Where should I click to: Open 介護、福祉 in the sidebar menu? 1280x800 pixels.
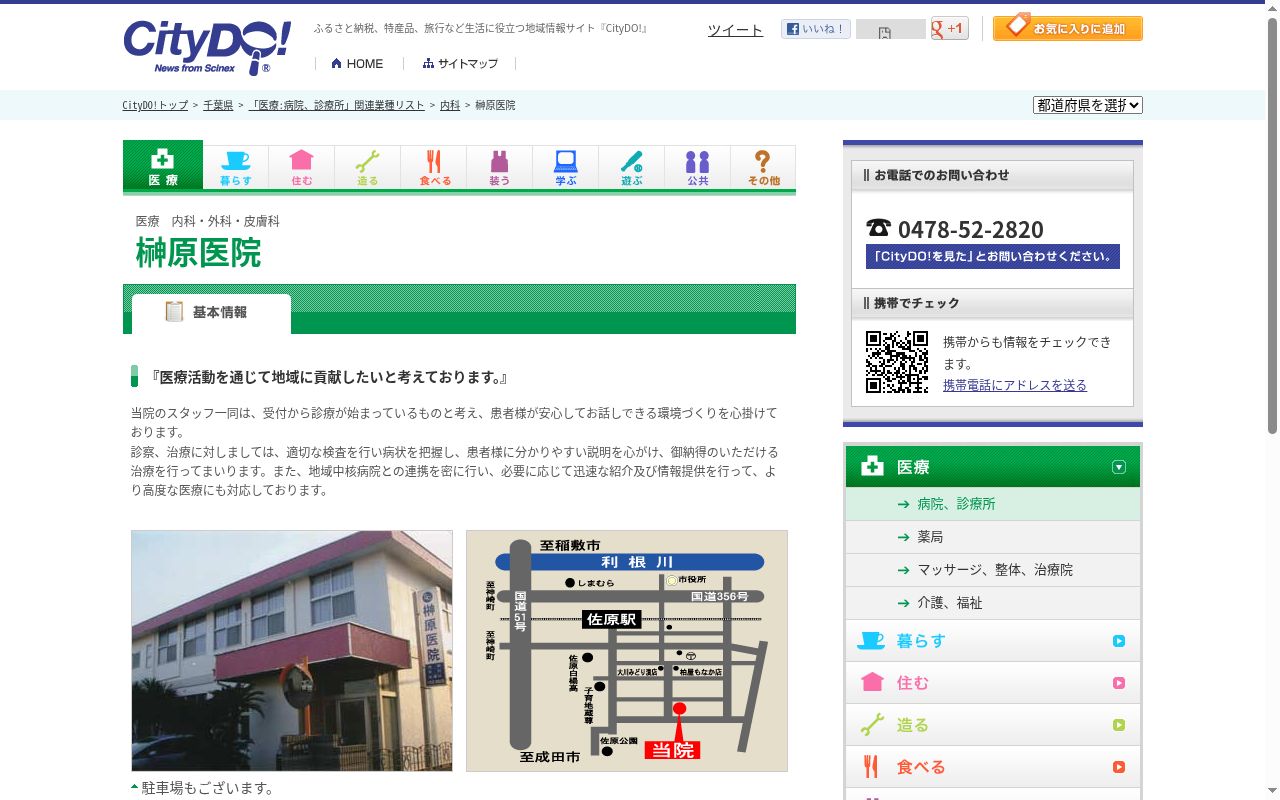pyautogui.click(x=993, y=603)
